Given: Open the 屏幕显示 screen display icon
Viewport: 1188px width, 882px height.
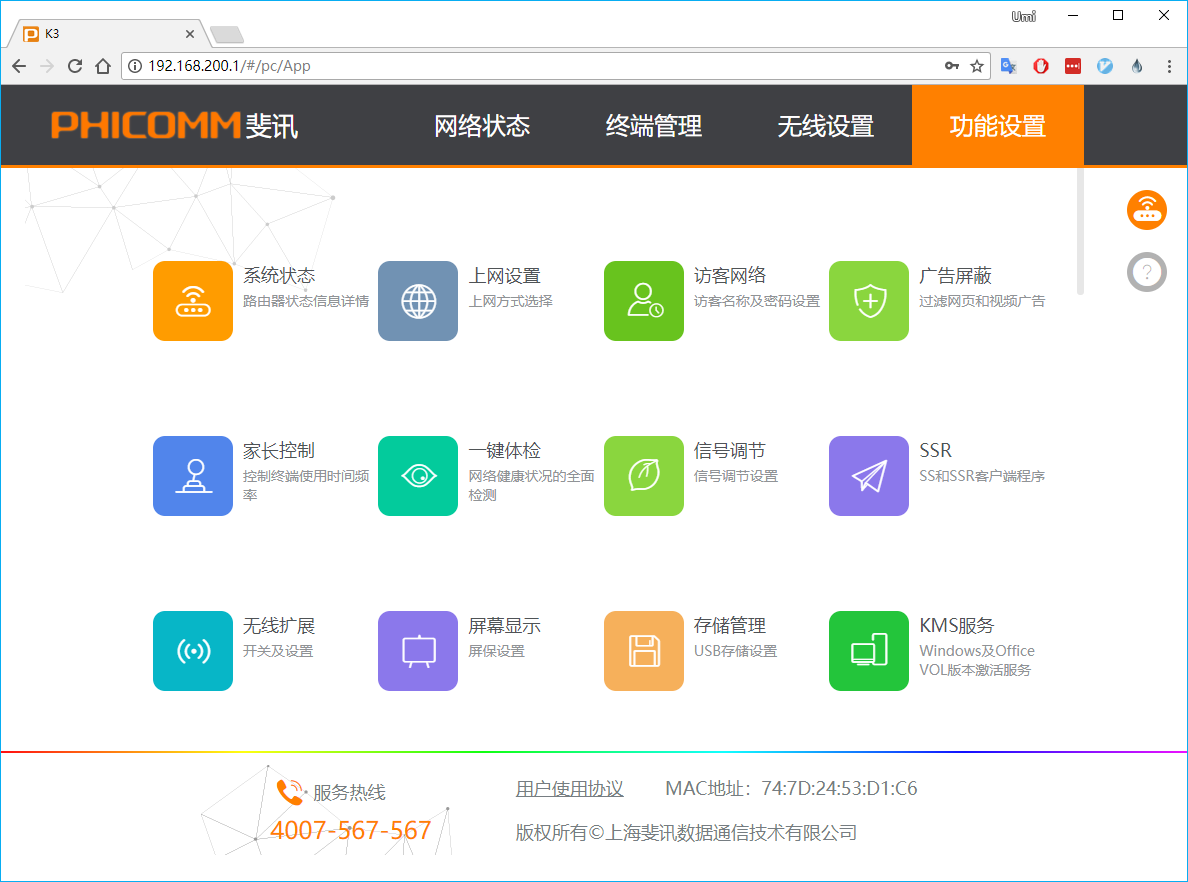Looking at the screenshot, I should (418, 651).
